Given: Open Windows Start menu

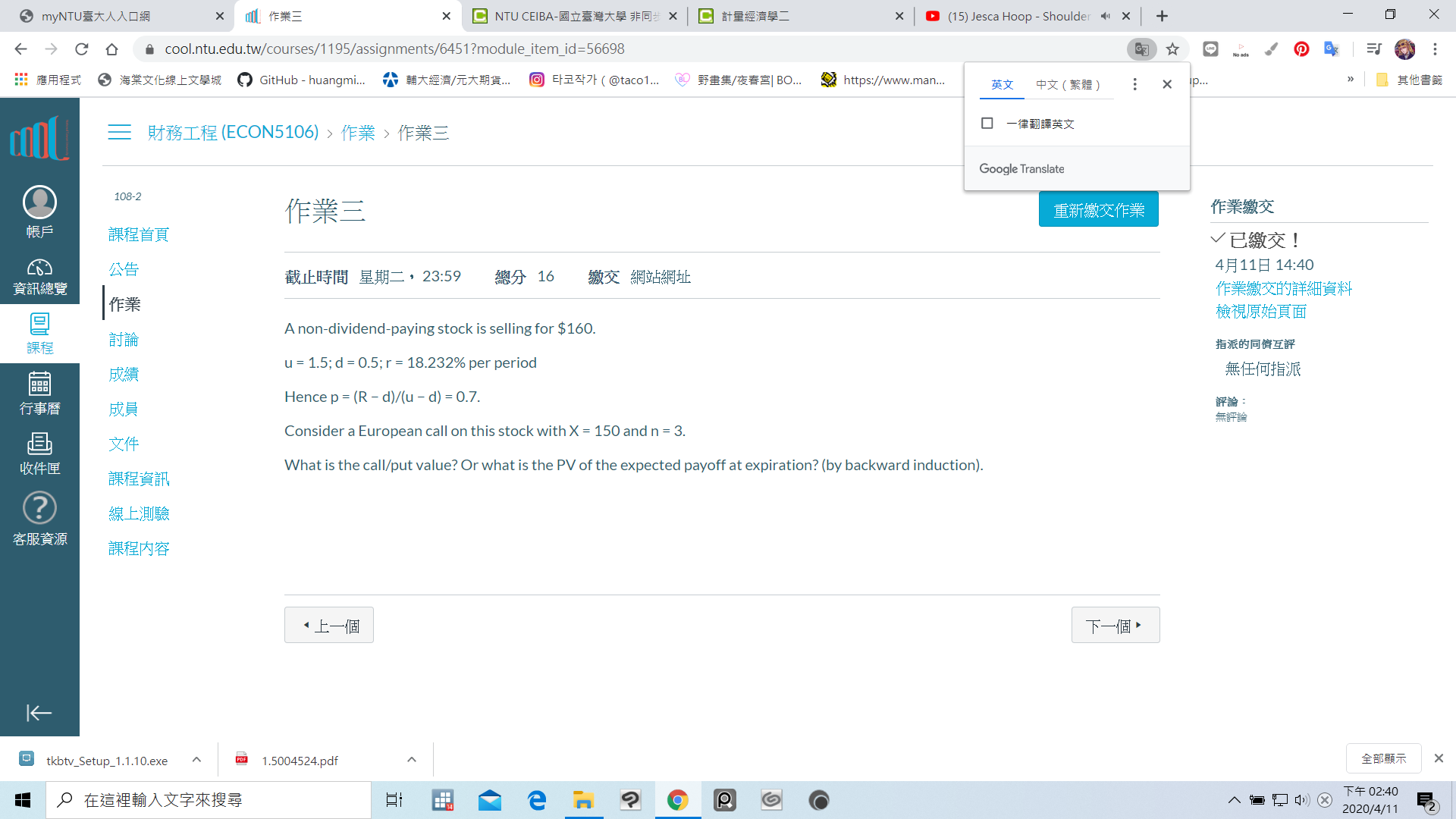Looking at the screenshot, I should point(23,800).
